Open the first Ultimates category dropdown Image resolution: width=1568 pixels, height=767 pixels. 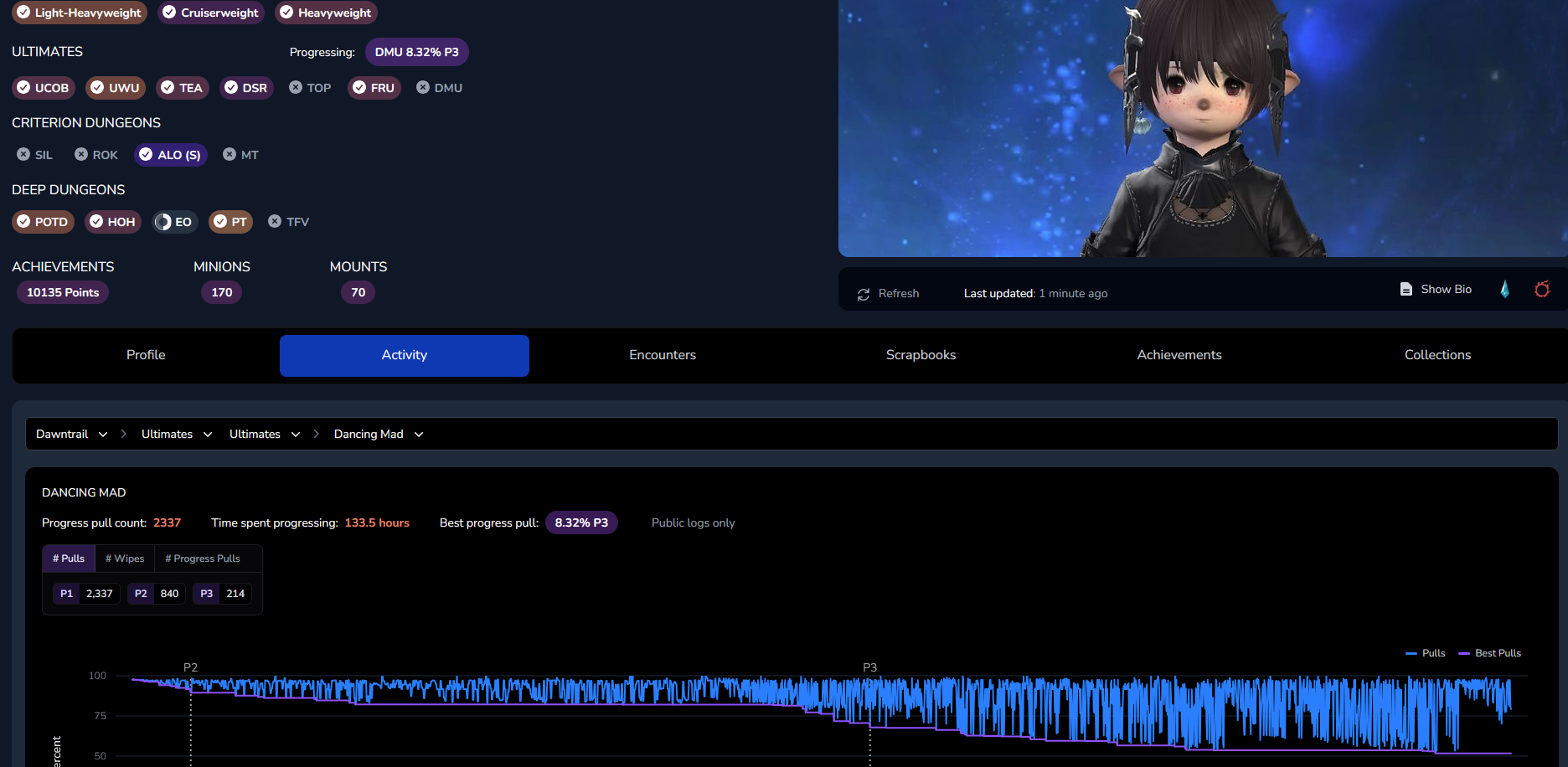[x=177, y=434]
